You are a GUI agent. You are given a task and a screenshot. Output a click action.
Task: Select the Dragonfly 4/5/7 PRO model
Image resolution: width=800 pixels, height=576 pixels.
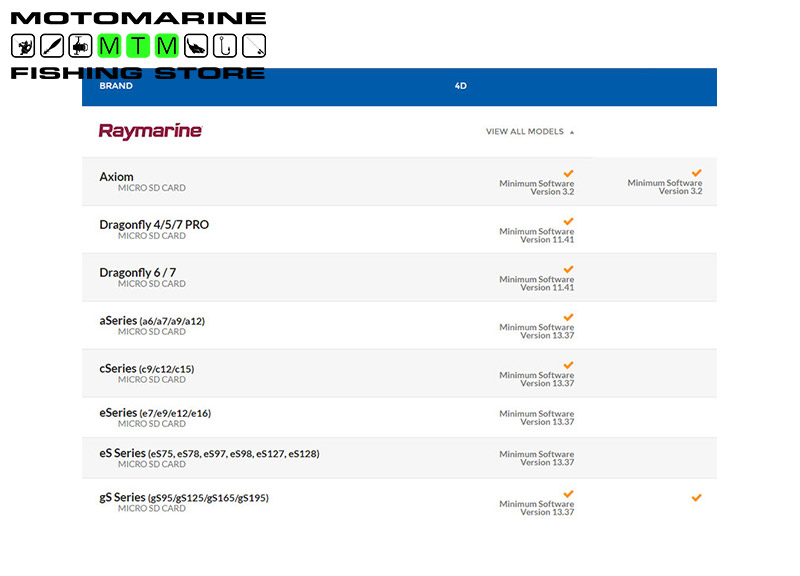154,225
